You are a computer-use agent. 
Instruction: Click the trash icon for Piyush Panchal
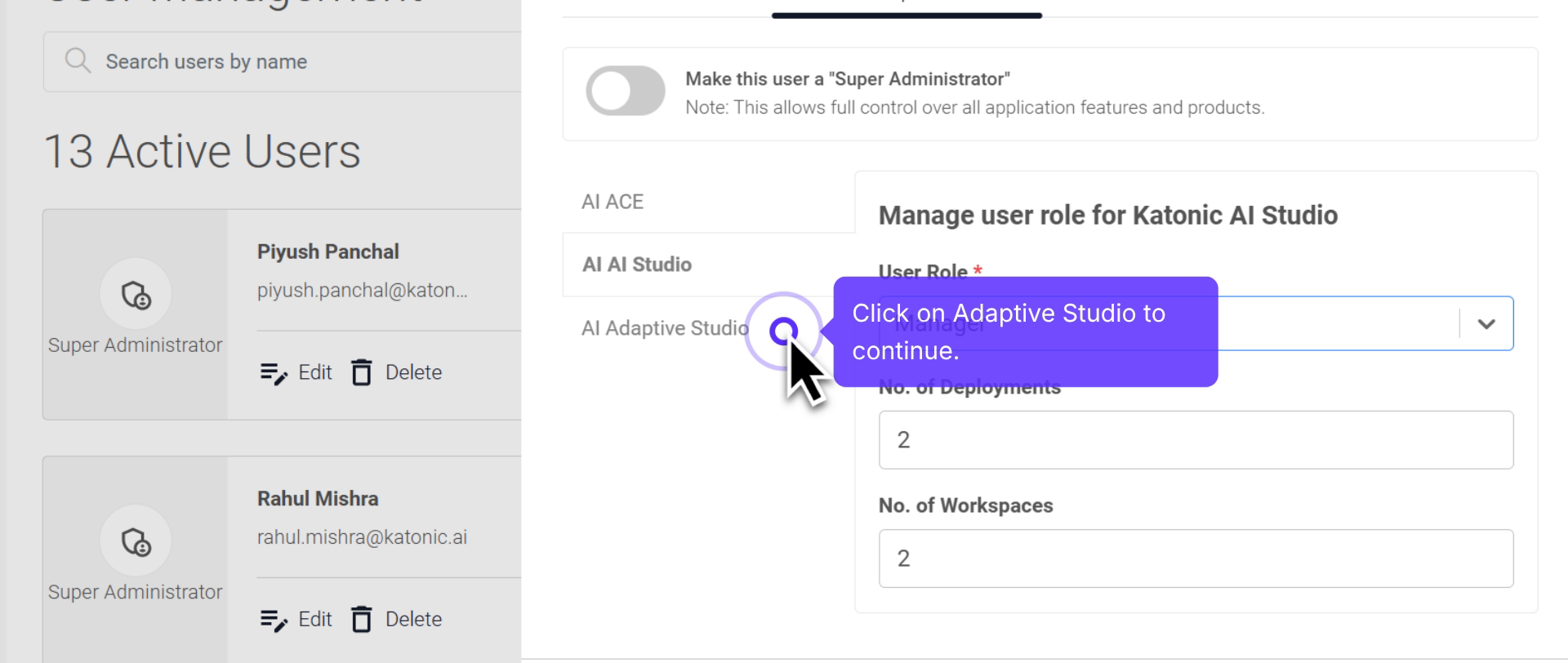pyautogui.click(x=362, y=372)
